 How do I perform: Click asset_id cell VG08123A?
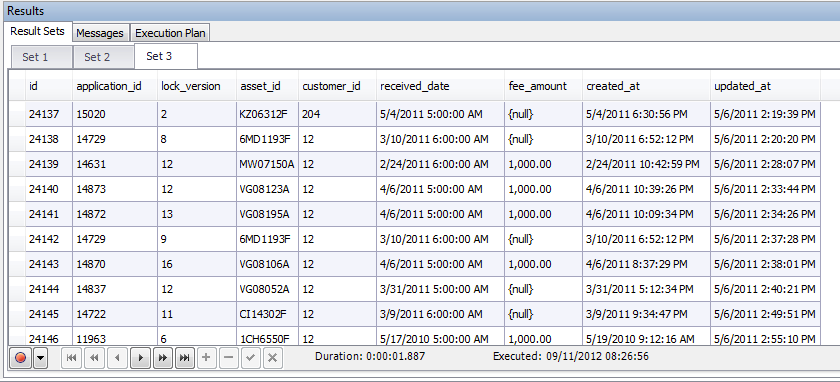267,189
